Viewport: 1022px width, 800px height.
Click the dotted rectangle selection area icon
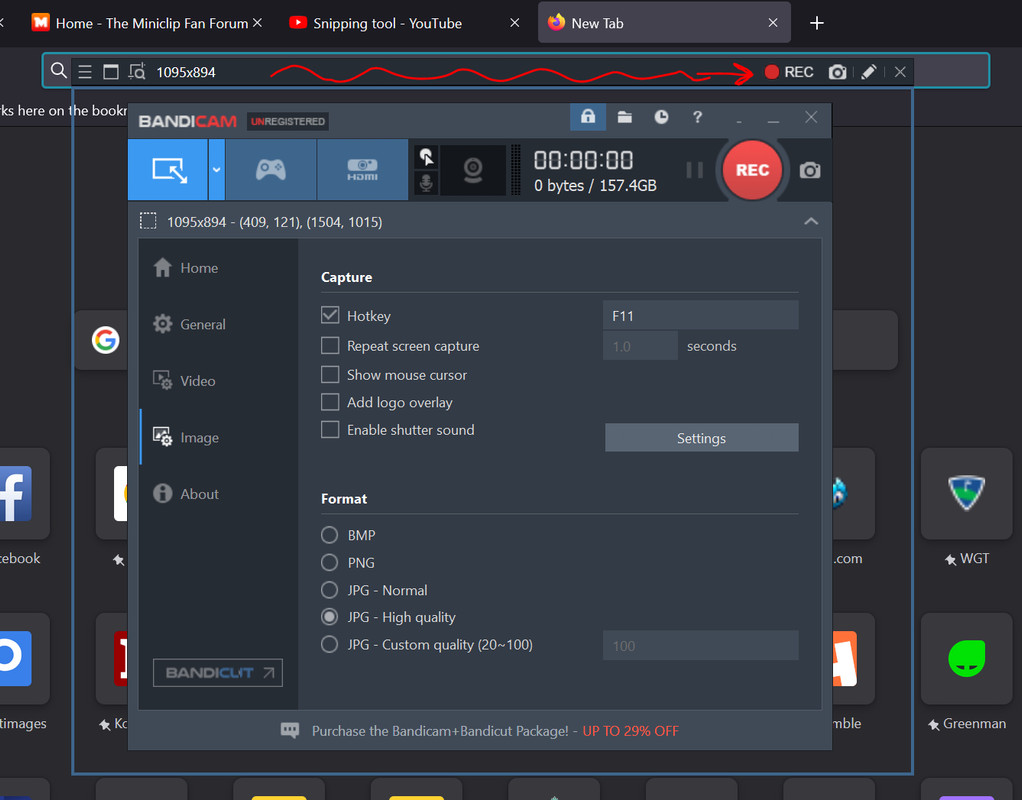pos(149,221)
